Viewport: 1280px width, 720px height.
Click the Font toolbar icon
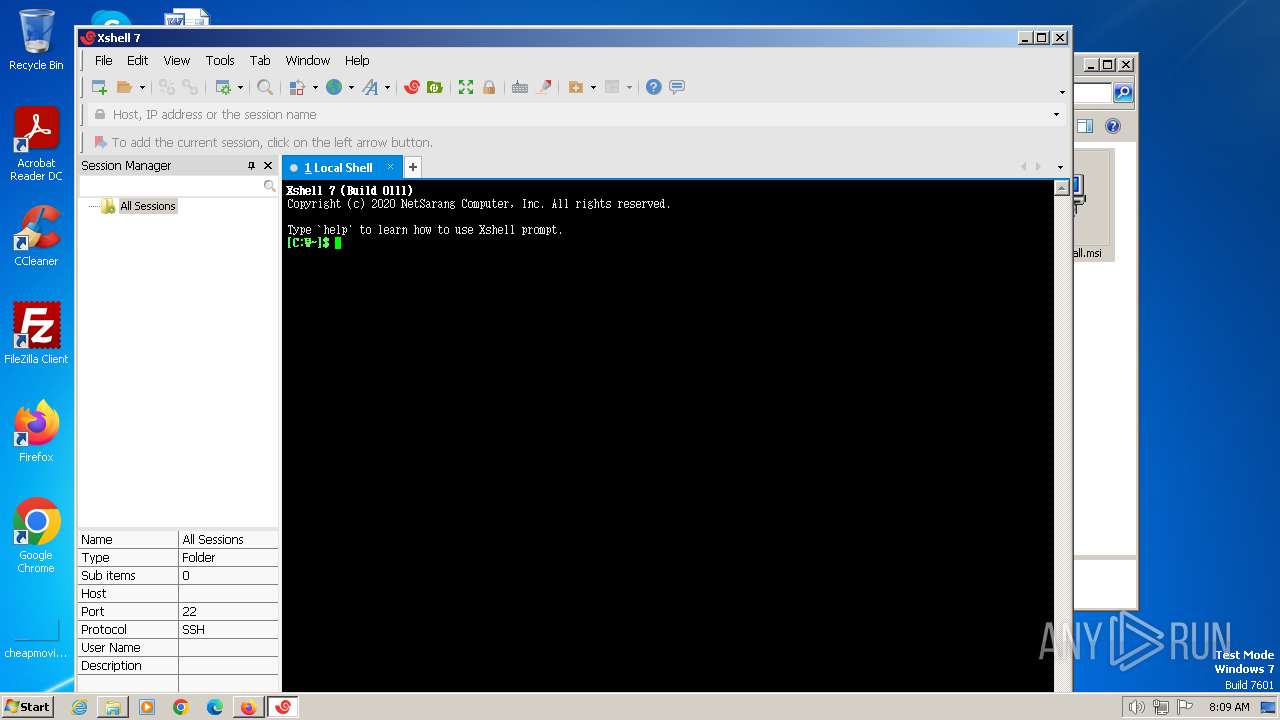(x=370, y=87)
